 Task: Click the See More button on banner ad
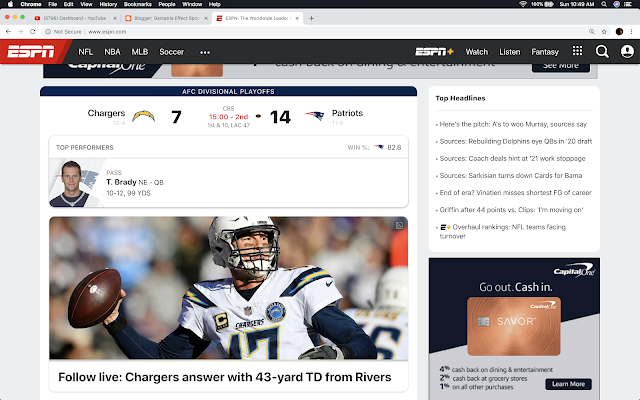pos(561,67)
